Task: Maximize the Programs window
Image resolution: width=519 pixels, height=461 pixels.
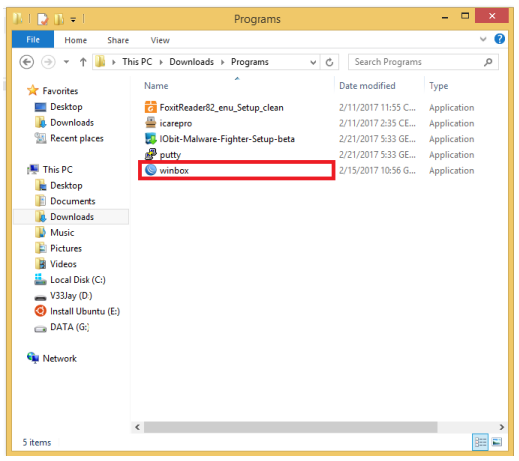Action: tap(465, 16)
